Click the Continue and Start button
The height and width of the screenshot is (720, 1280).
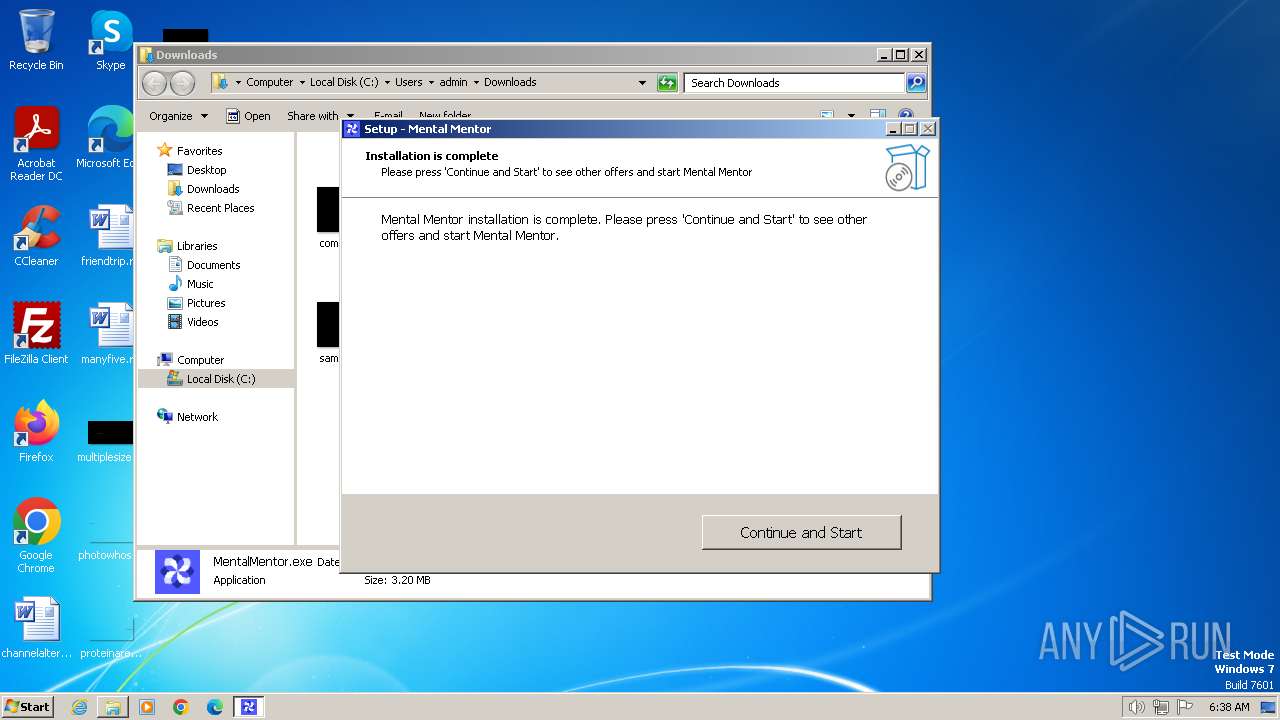(801, 532)
